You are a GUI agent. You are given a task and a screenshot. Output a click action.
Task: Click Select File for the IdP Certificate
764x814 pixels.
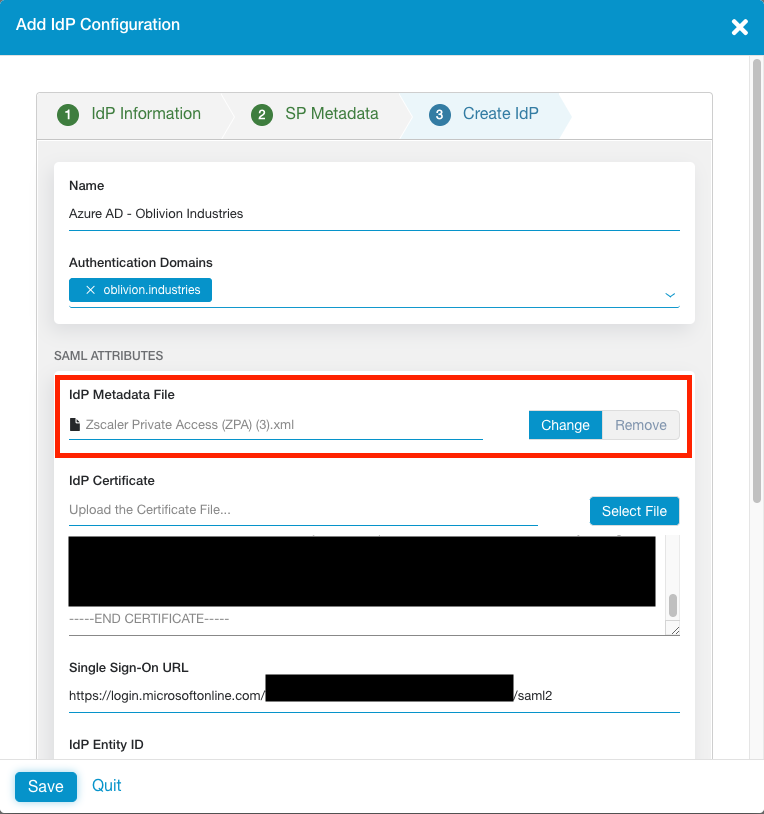[x=634, y=511]
